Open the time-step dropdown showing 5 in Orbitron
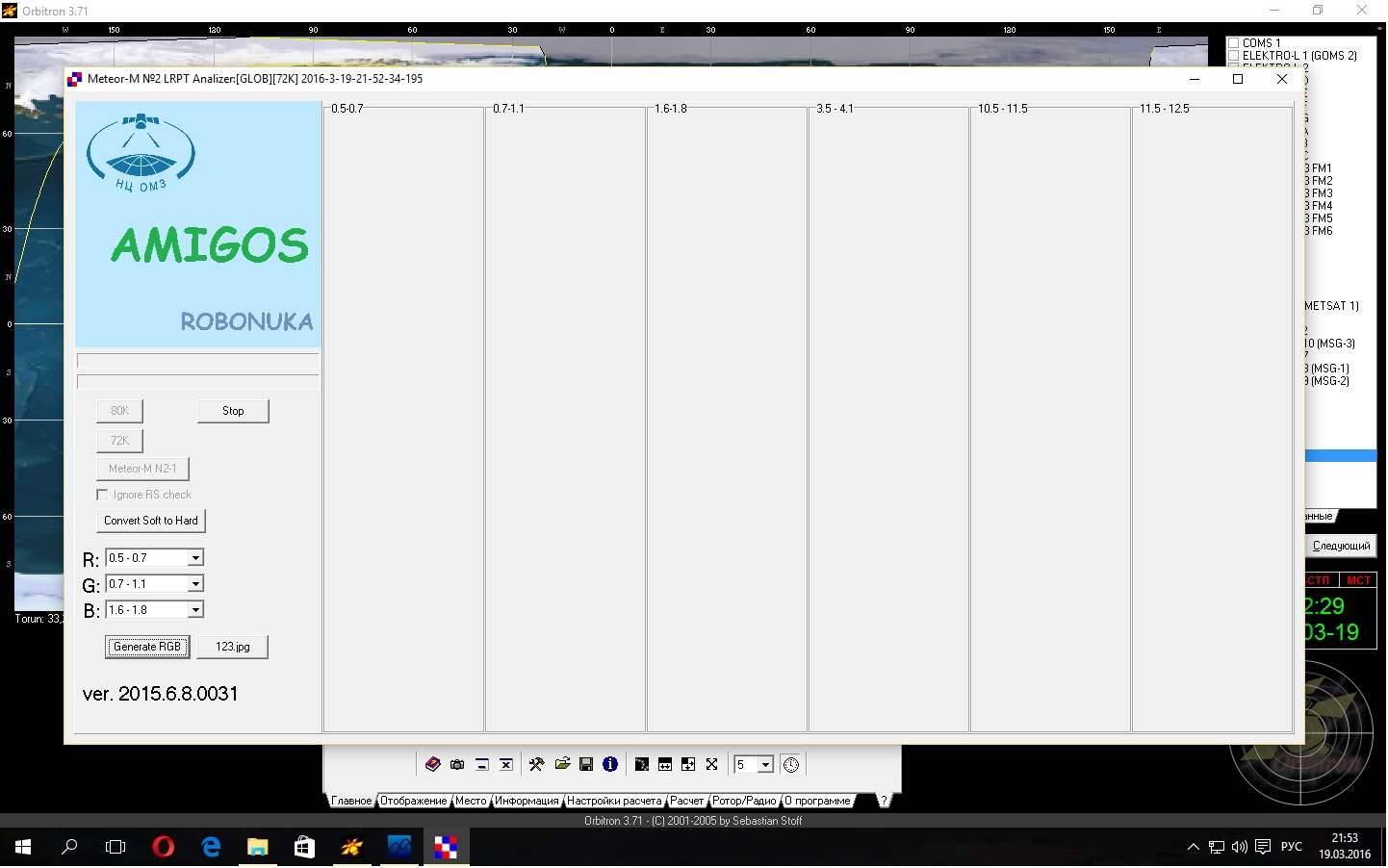This screenshot has width=1388, height=868. (x=754, y=765)
